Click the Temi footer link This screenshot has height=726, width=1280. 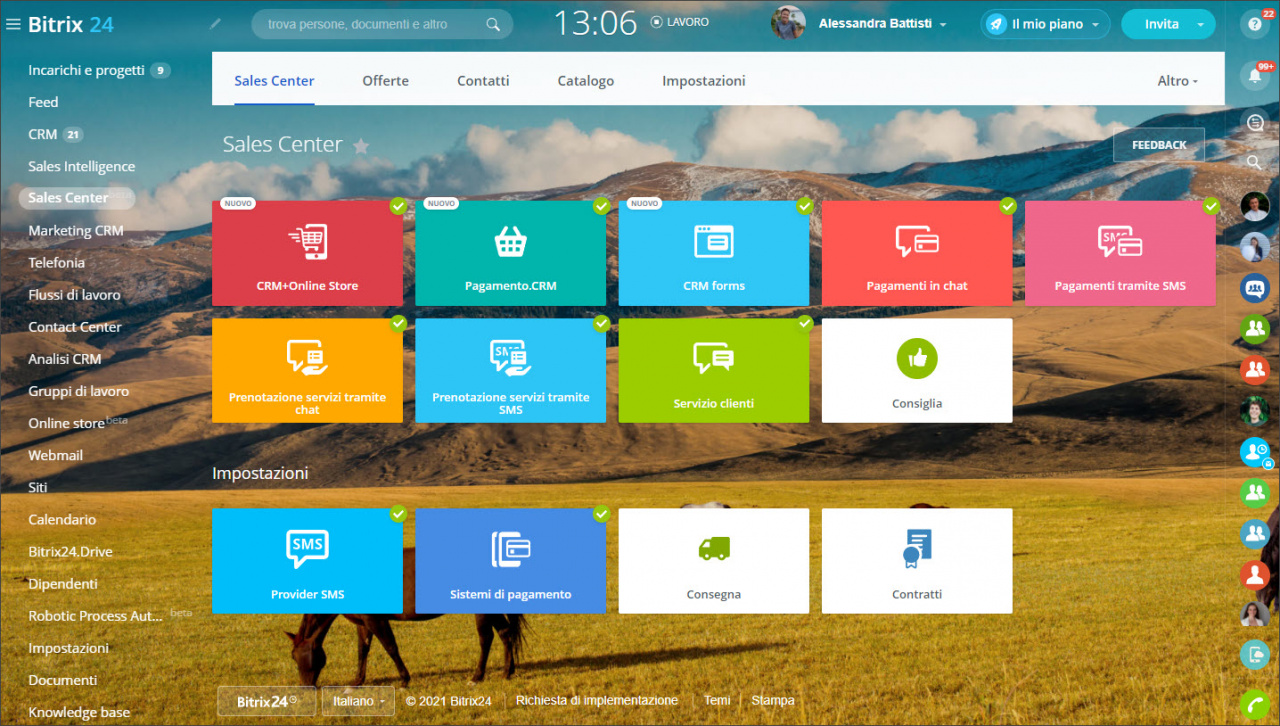pyautogui.click(x=717, y=701)
